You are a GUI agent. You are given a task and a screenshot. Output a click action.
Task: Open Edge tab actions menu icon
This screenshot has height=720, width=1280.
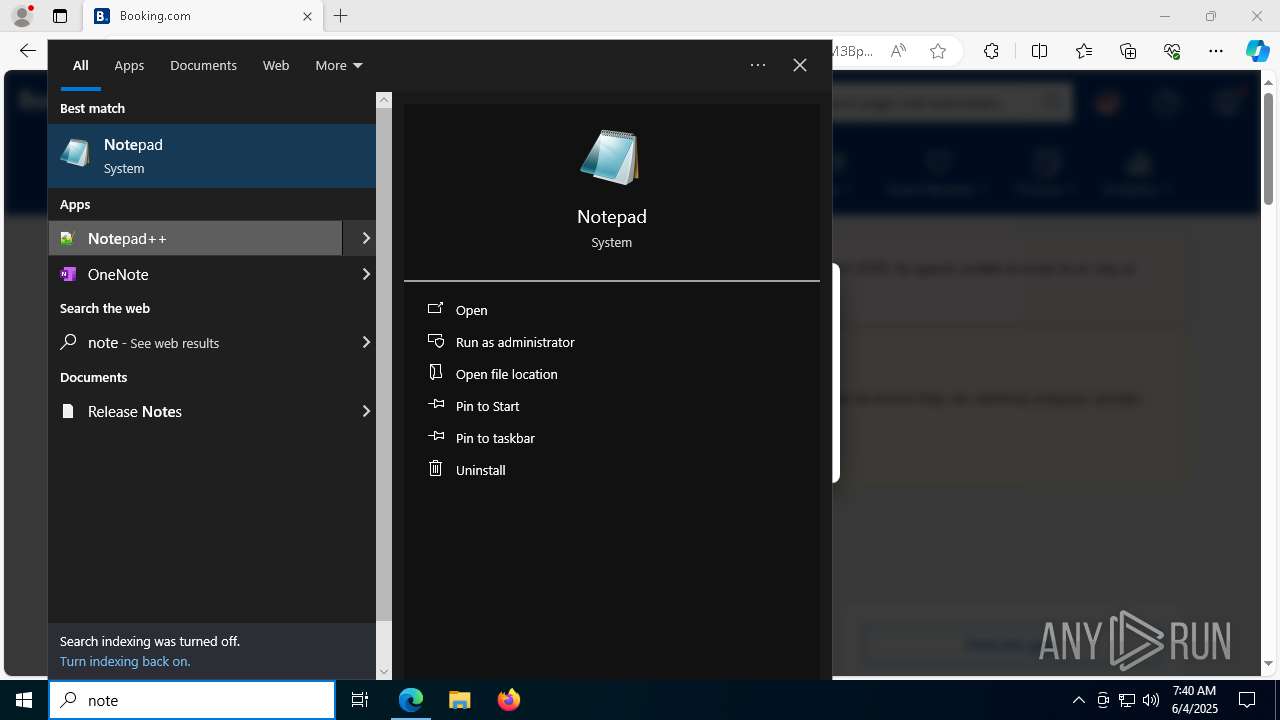[x=60, y=16]
